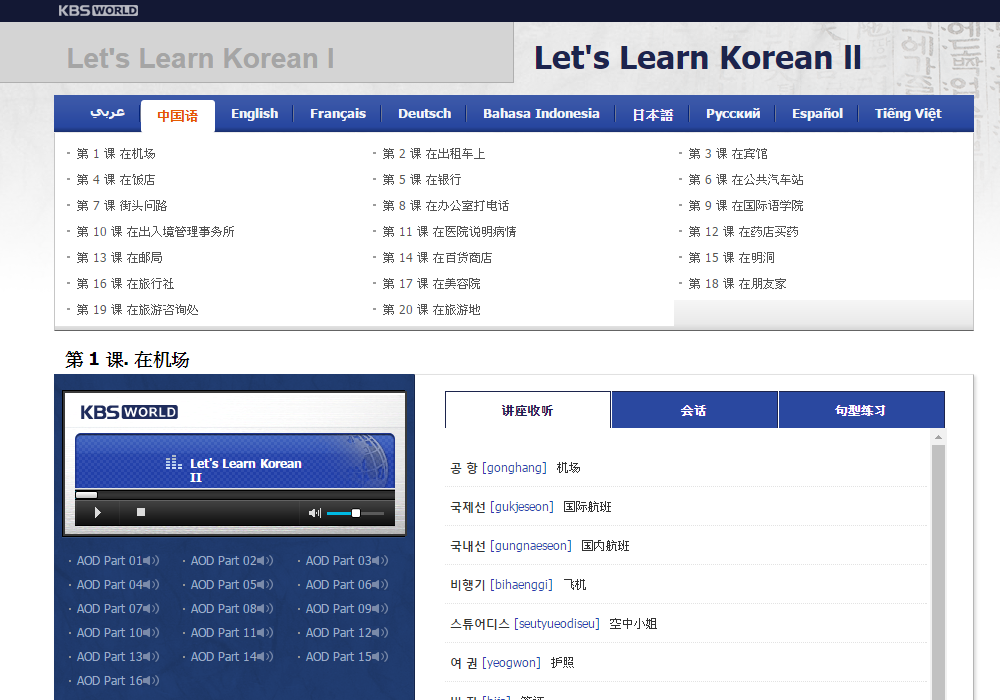The width and height of the screenshot is (1000, 700).
Task: Switch to the 会话 tab
Action: (695, 410)
